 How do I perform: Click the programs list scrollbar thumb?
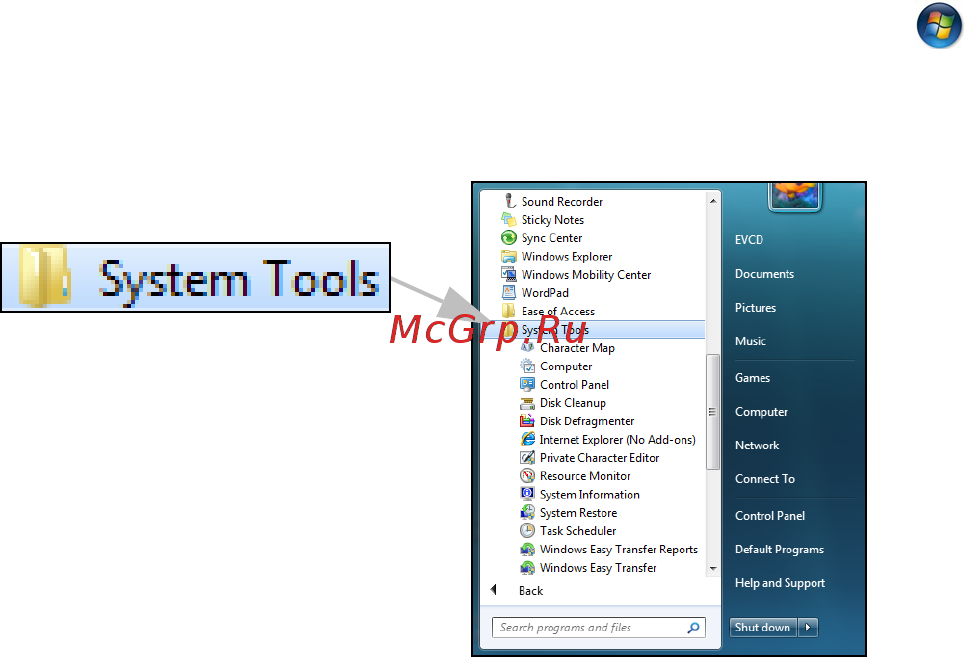coord(713,412)
